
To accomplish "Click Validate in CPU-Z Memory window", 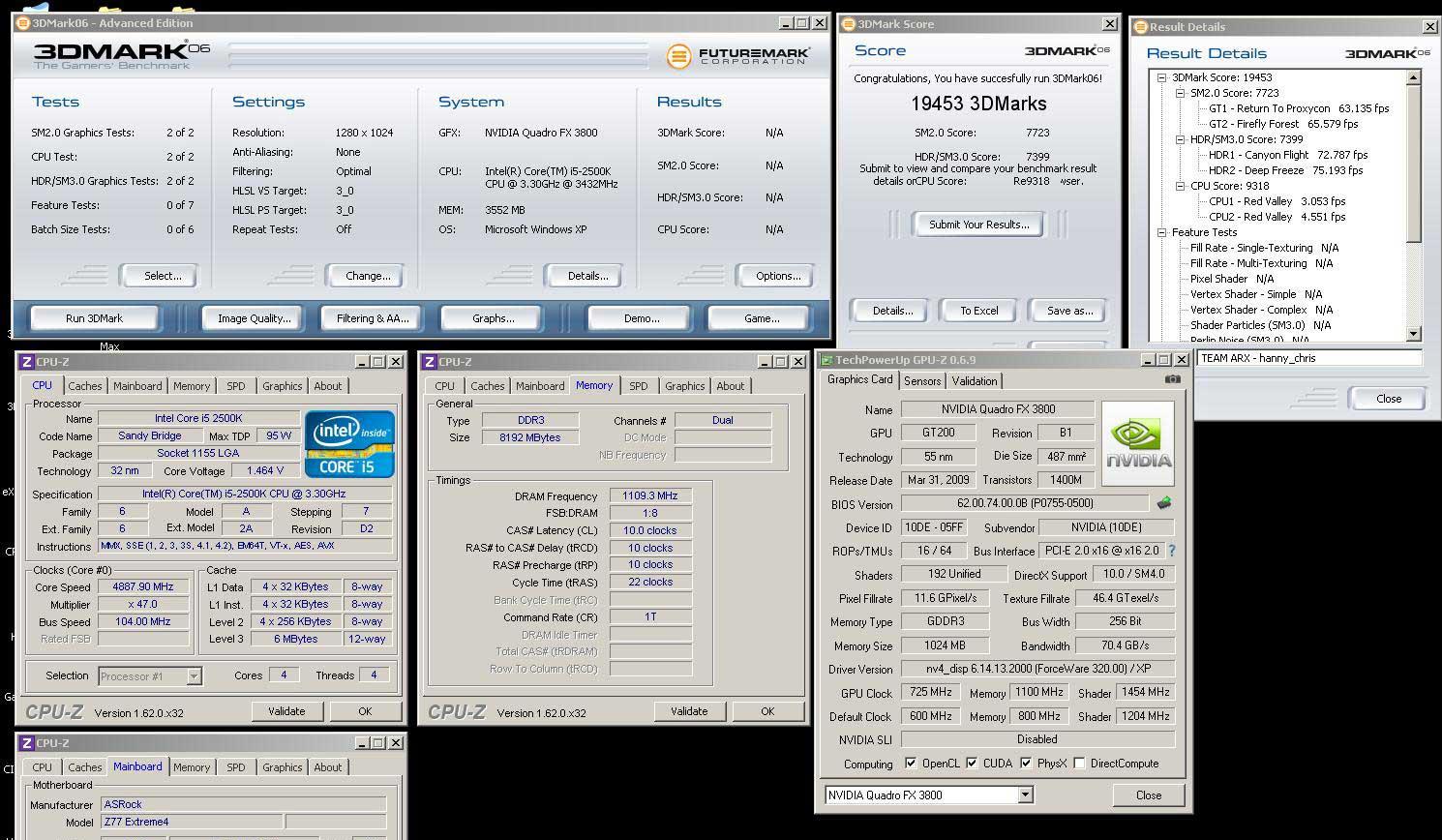I will pos(688,710).
